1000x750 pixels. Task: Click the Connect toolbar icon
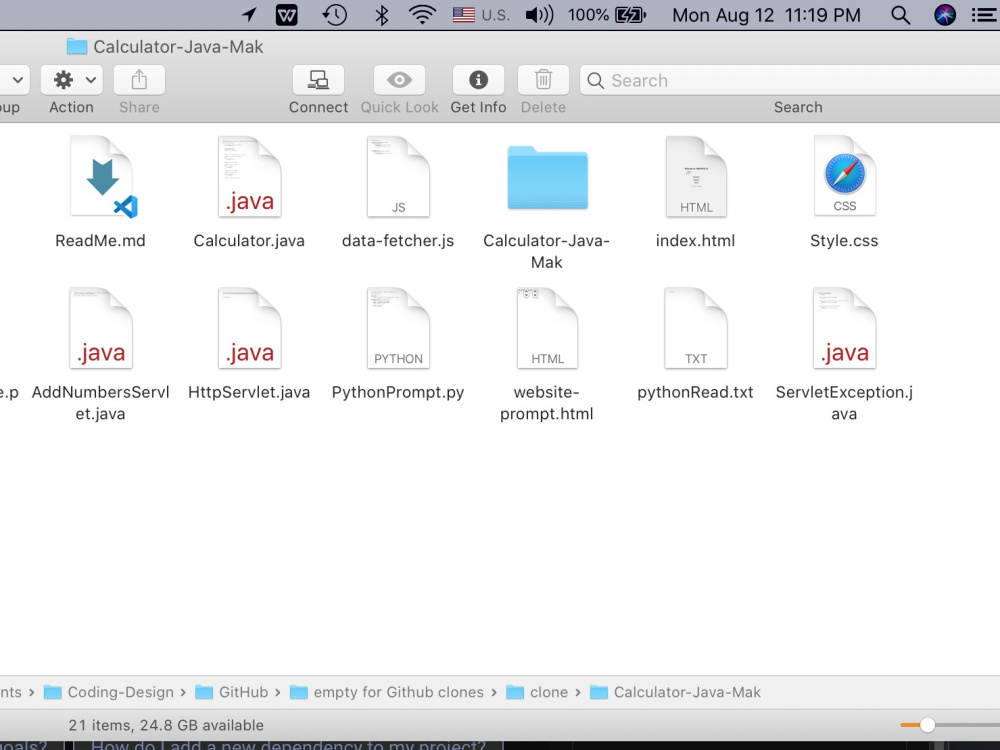[x=318, y=80]
